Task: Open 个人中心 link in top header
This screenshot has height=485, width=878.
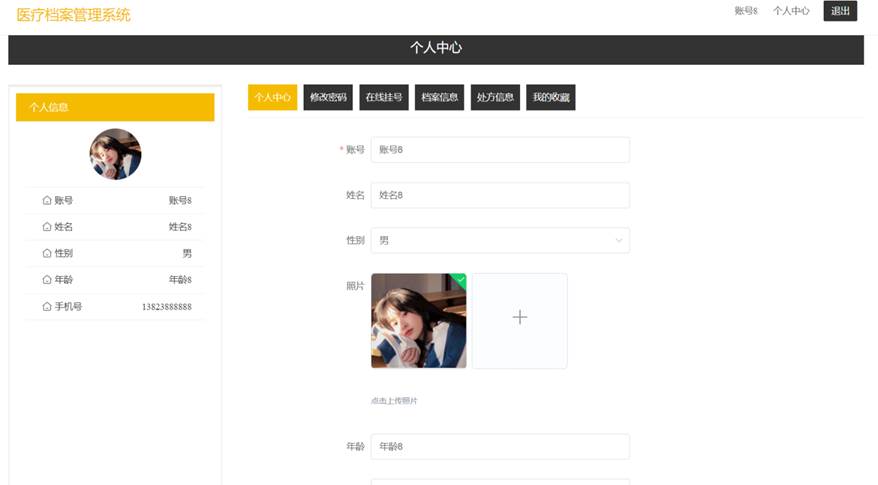Action: pos(791,11)
